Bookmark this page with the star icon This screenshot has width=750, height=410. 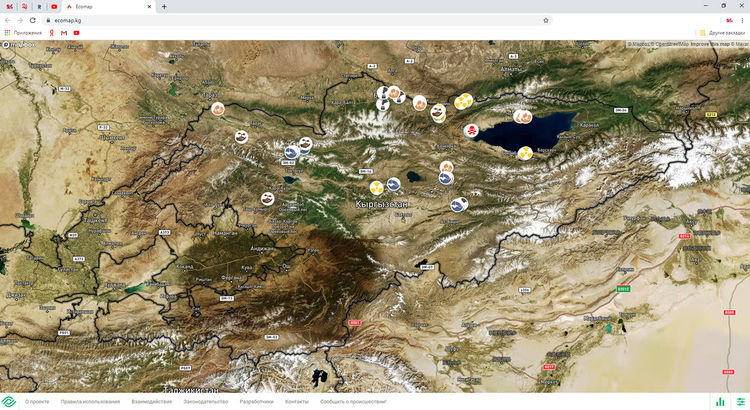(545, 19)
